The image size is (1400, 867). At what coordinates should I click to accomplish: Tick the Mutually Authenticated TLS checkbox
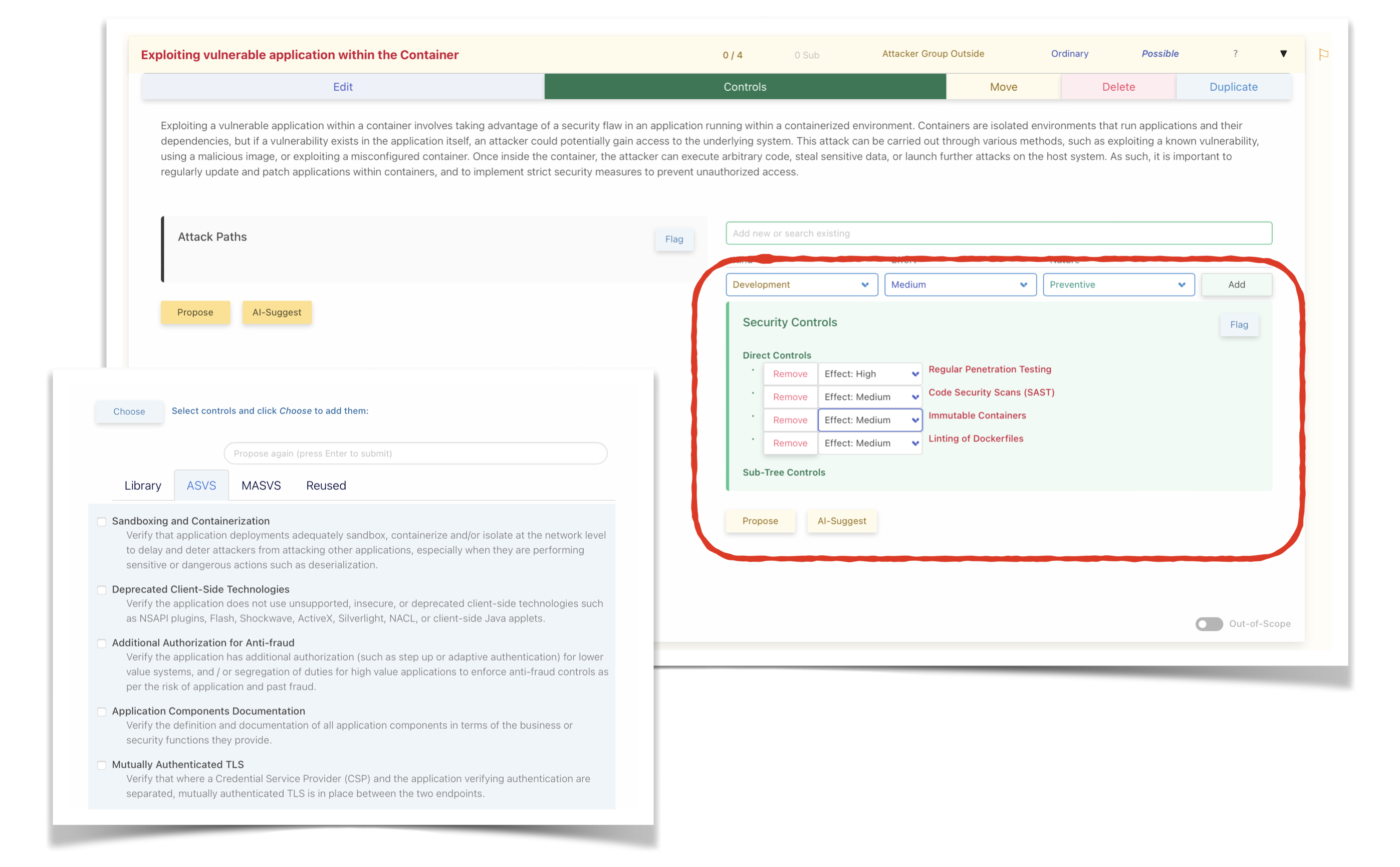tap(102, 764)
